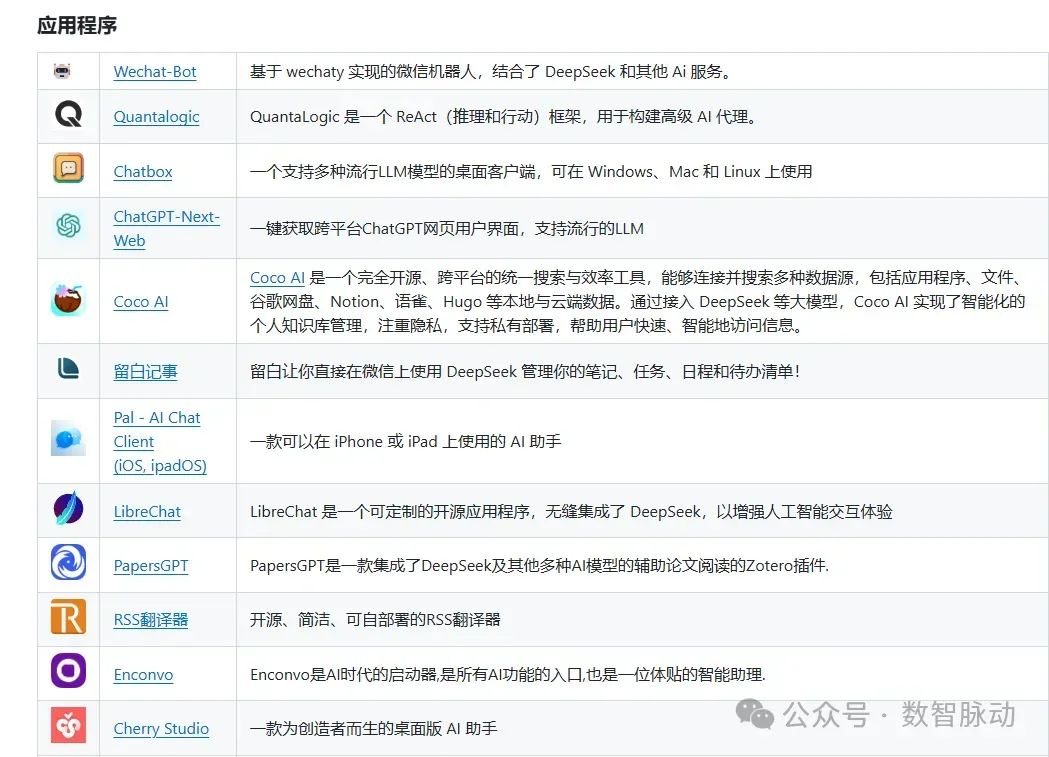Open the Cherry Studio link

pos(161,729)
